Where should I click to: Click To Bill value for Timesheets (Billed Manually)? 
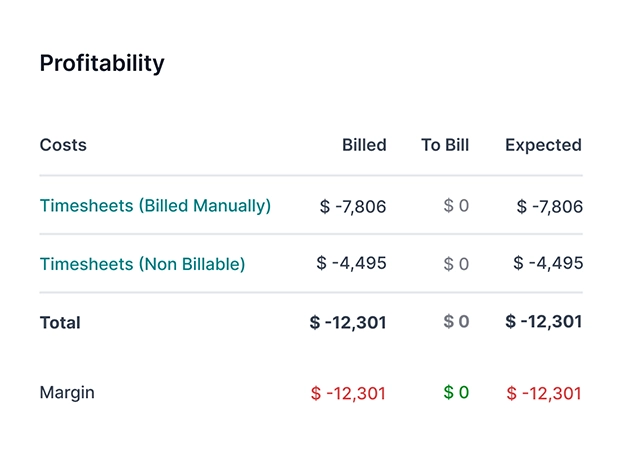456,206
